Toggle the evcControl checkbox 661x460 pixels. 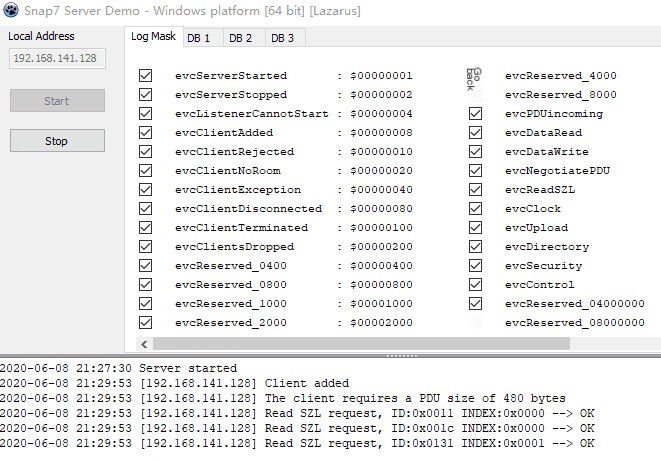click(x=476, y=284)
